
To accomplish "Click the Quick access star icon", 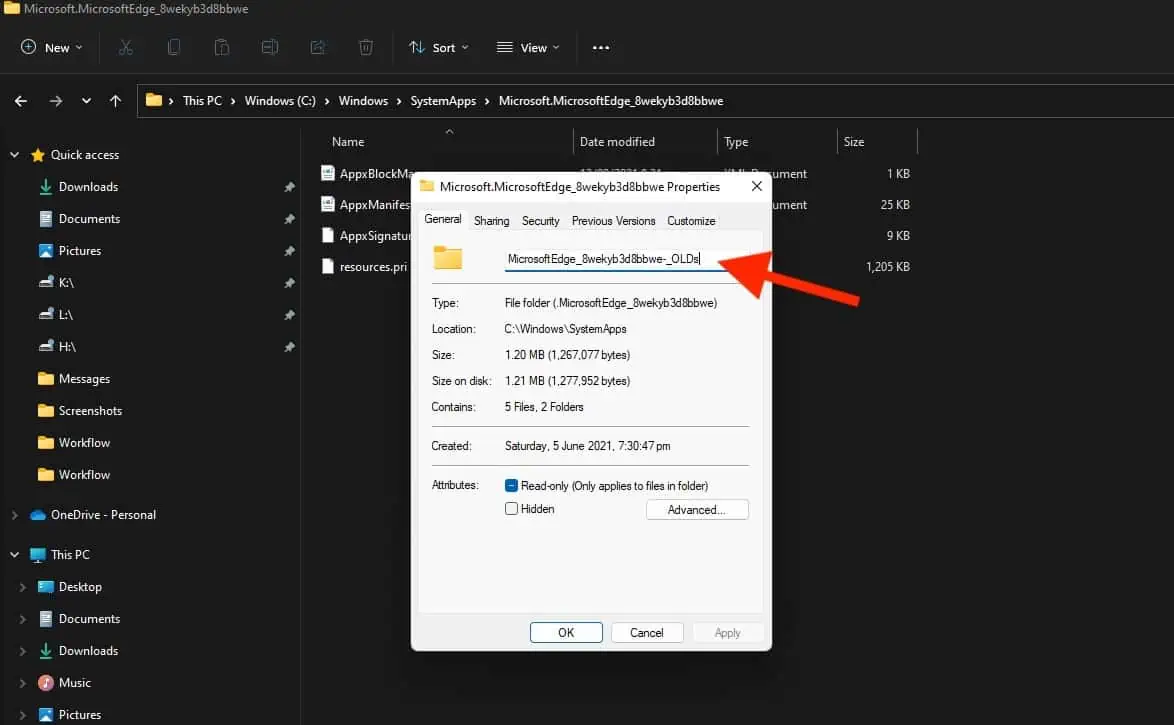I will 37,154.
